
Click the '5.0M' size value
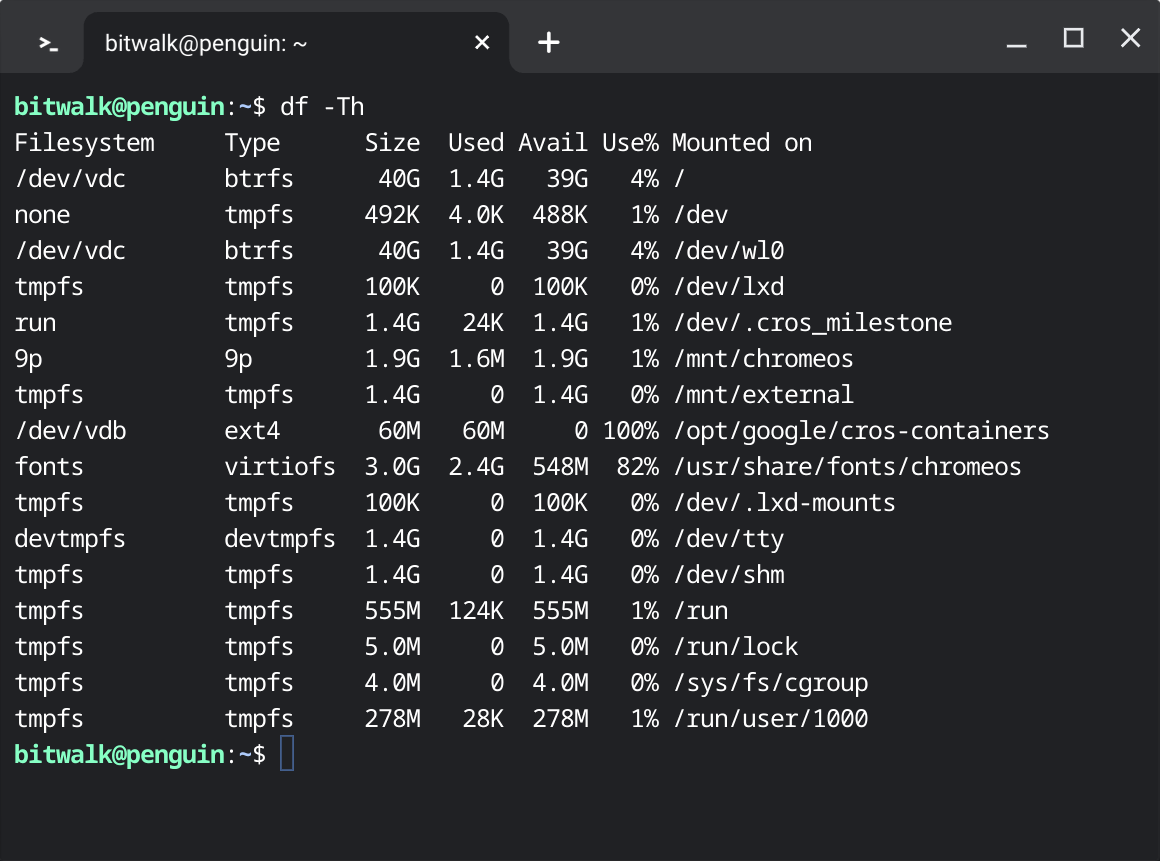(x=392, y=647)
